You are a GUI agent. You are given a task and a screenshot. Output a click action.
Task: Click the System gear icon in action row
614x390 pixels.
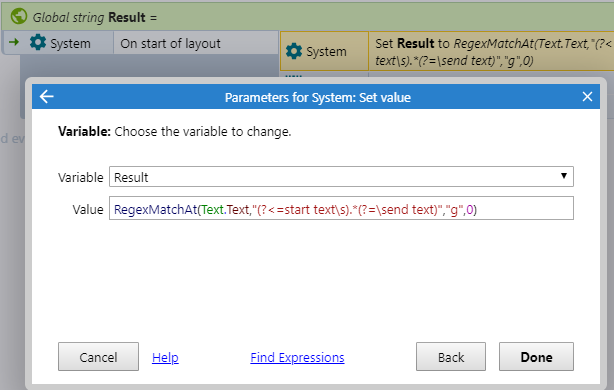pyautogui.click(x=294, y=51)
